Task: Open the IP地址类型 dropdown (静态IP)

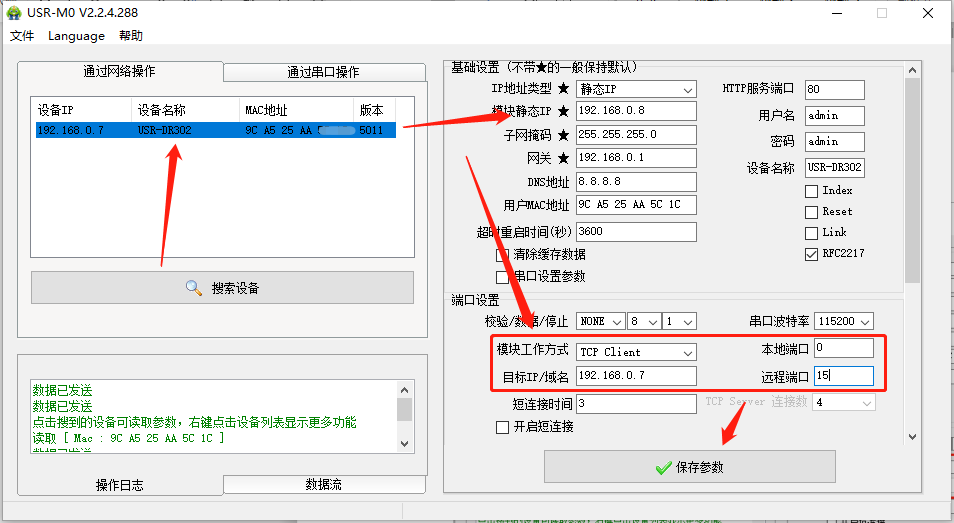Action: [x=636, y=89]
